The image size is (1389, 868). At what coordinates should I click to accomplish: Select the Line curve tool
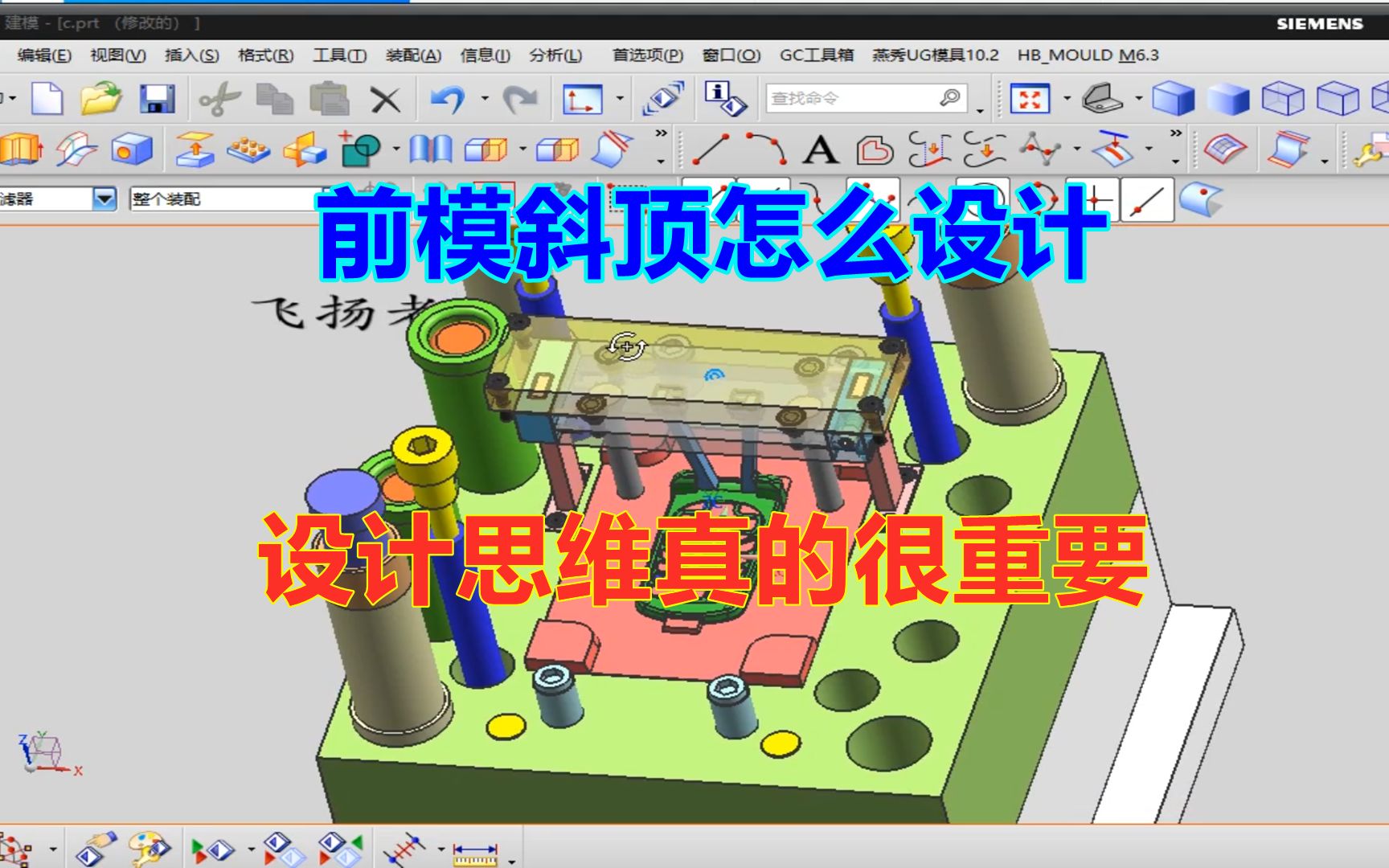pyautogui.click(x=712, y=151)
